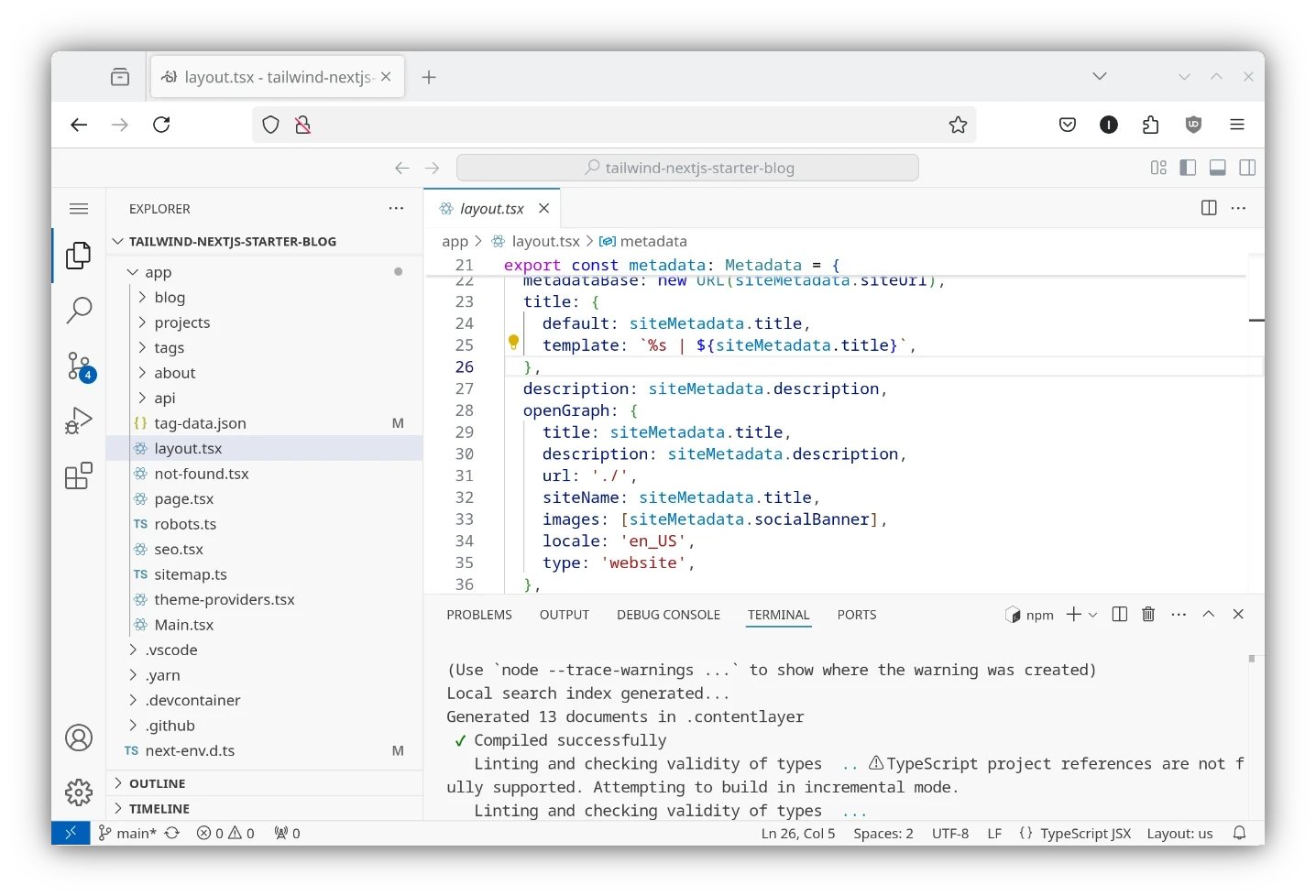Expand the OUTLINE section

point(157,783)
